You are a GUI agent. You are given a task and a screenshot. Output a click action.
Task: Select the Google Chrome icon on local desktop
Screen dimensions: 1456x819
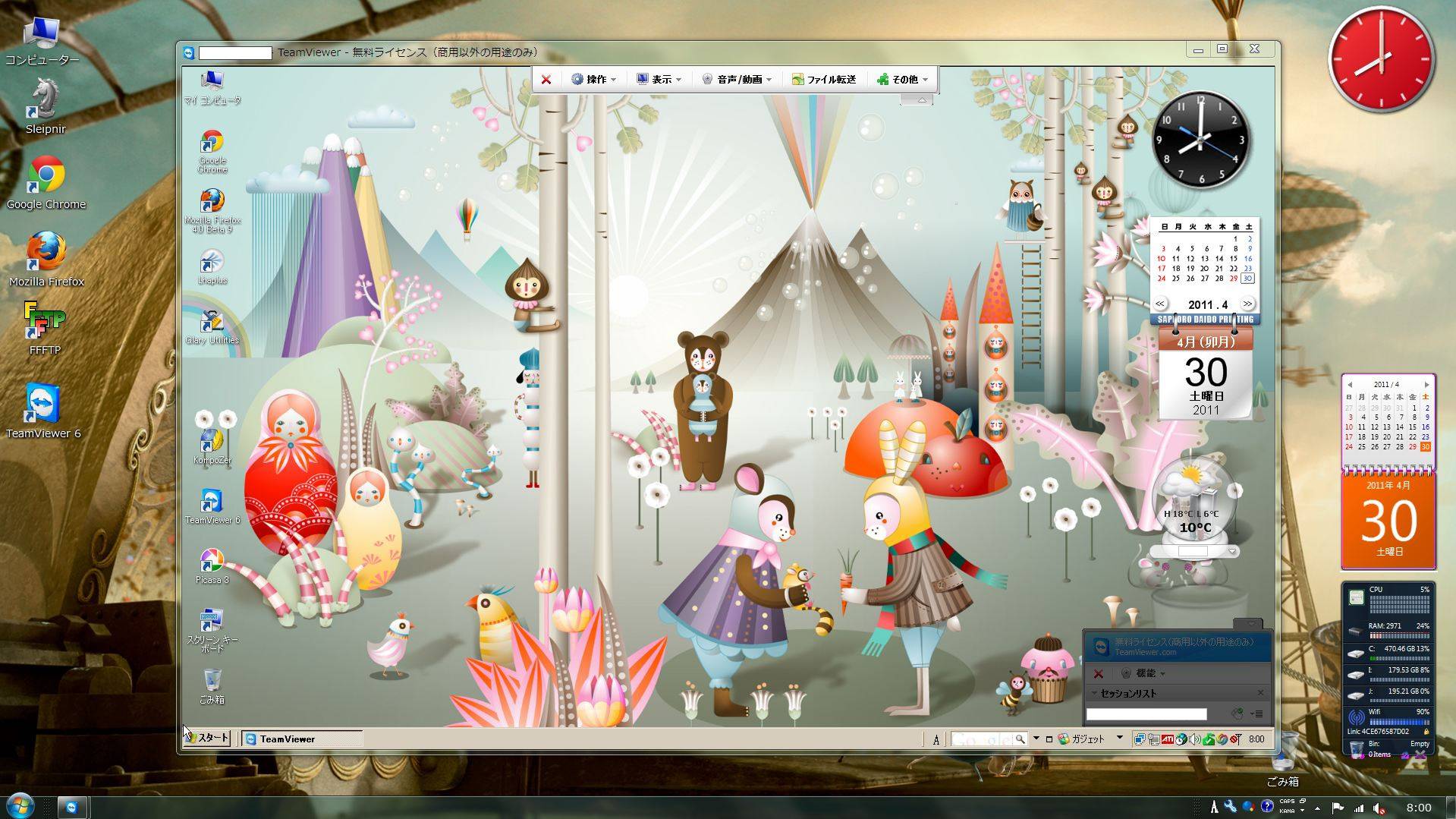pyautogui.click(x=46, y=183)
